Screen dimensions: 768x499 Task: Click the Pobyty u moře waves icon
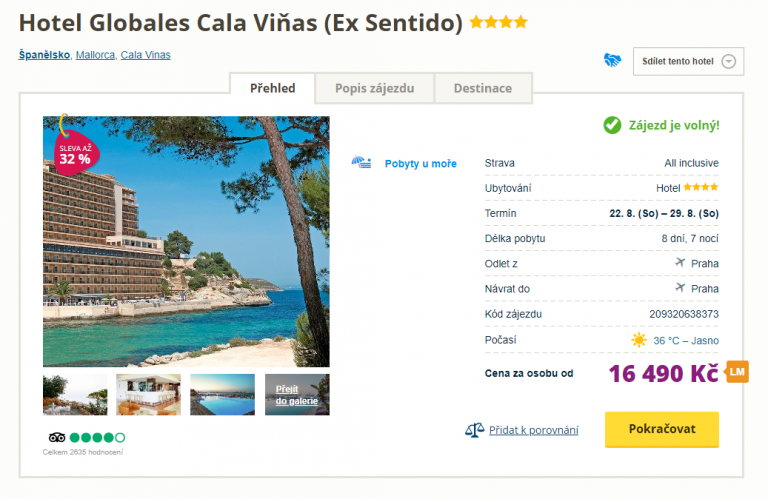point(362,163)
